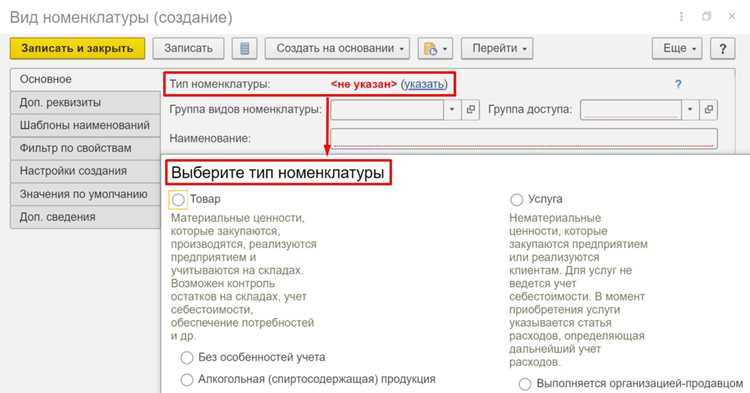Open the Группа видов номенклатуры form icon
Screen dimensions: 750x393
tap(471, 109)
